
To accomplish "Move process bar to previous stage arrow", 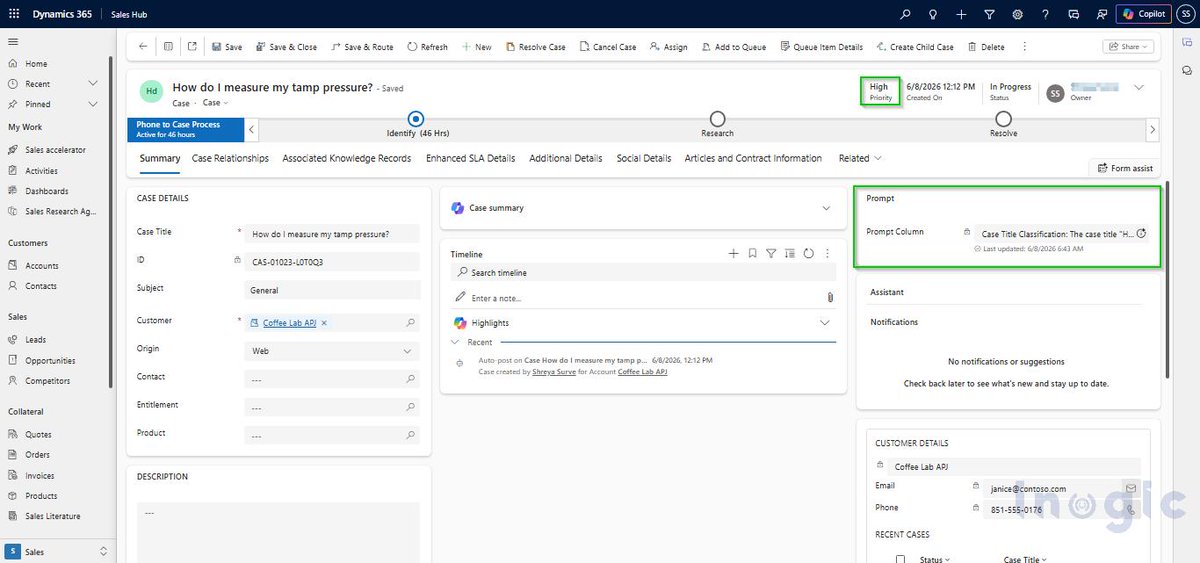I will point(252,129).
